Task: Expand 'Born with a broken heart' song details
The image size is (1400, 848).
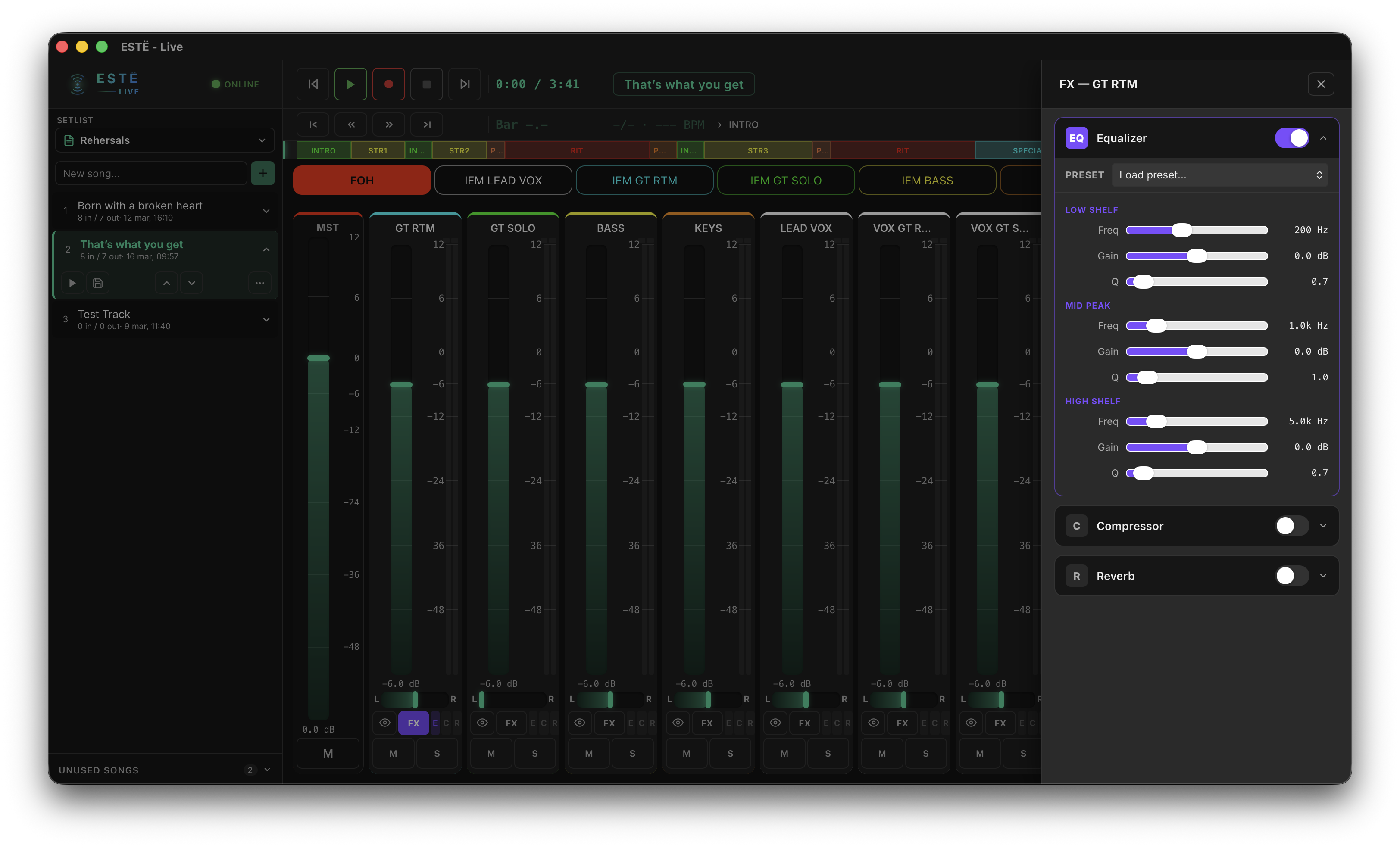Action: pos(266,211)
